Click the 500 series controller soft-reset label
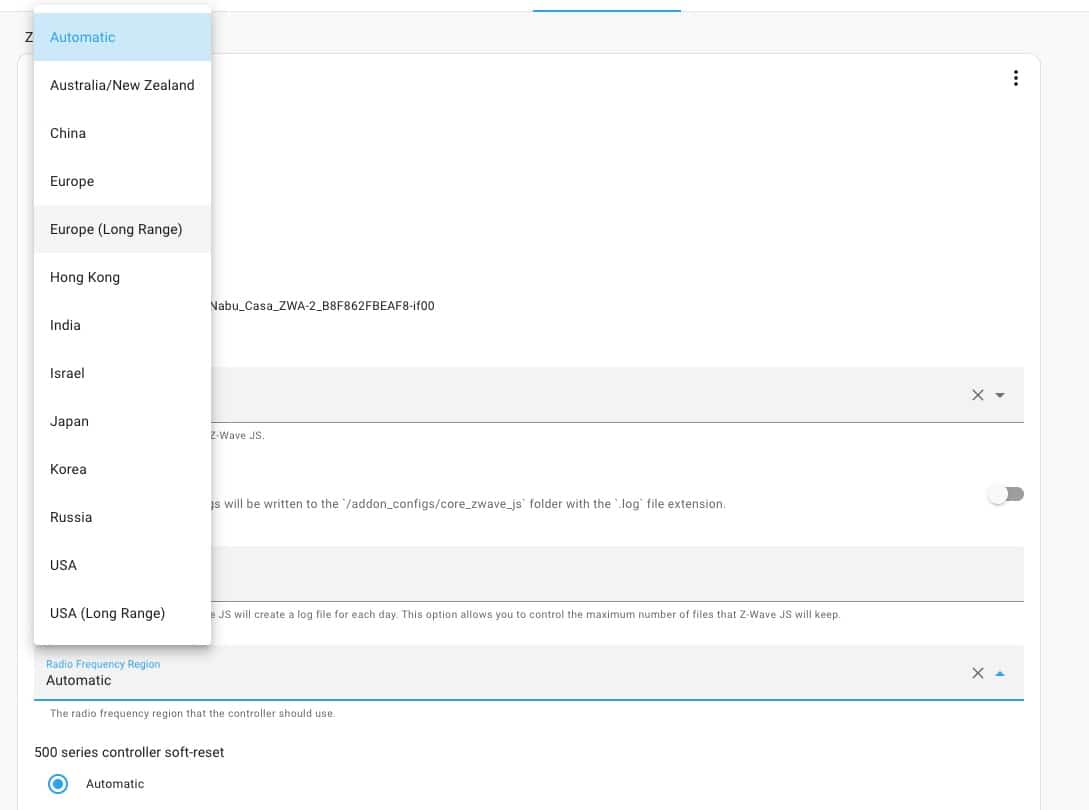The width and height of the screenshot is (1089, 810). click(129, 752)
